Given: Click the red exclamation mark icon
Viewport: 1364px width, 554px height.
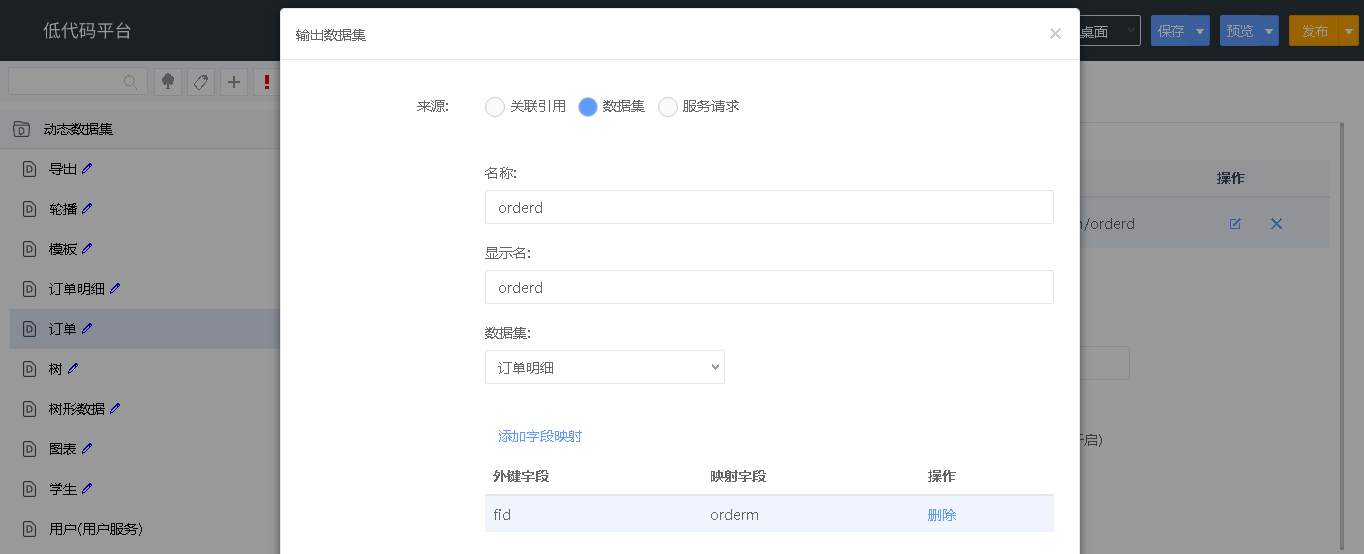Looking at the screenshot, I should [266, 82].
